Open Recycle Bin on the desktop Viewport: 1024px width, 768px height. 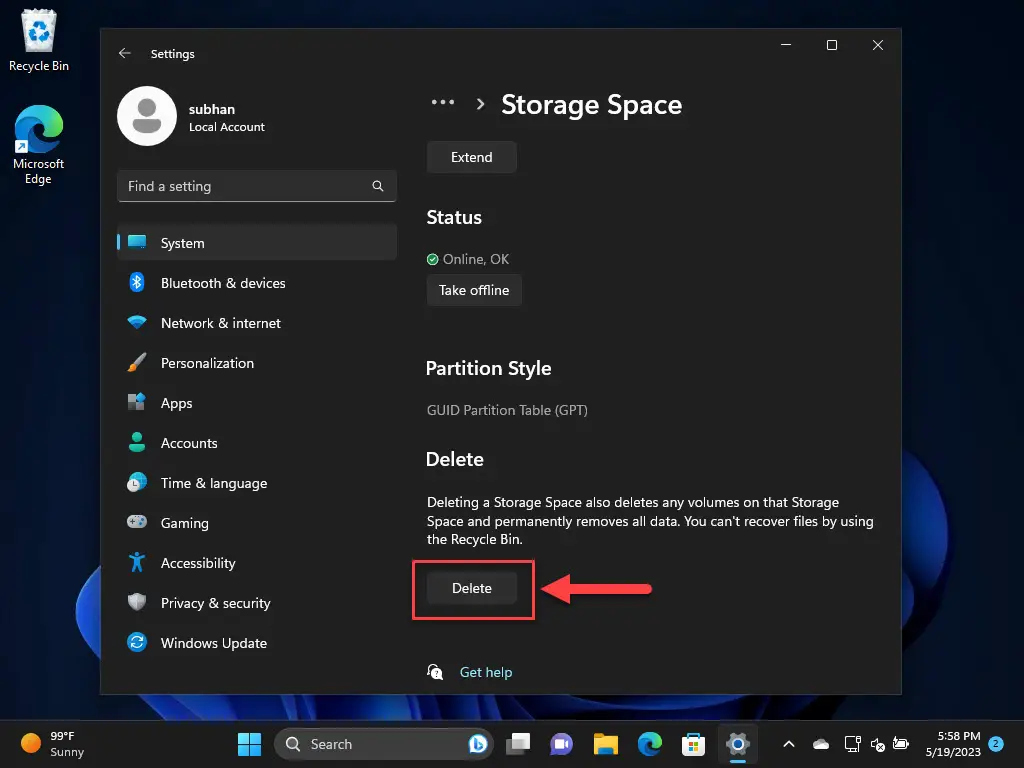pos(39,41)
